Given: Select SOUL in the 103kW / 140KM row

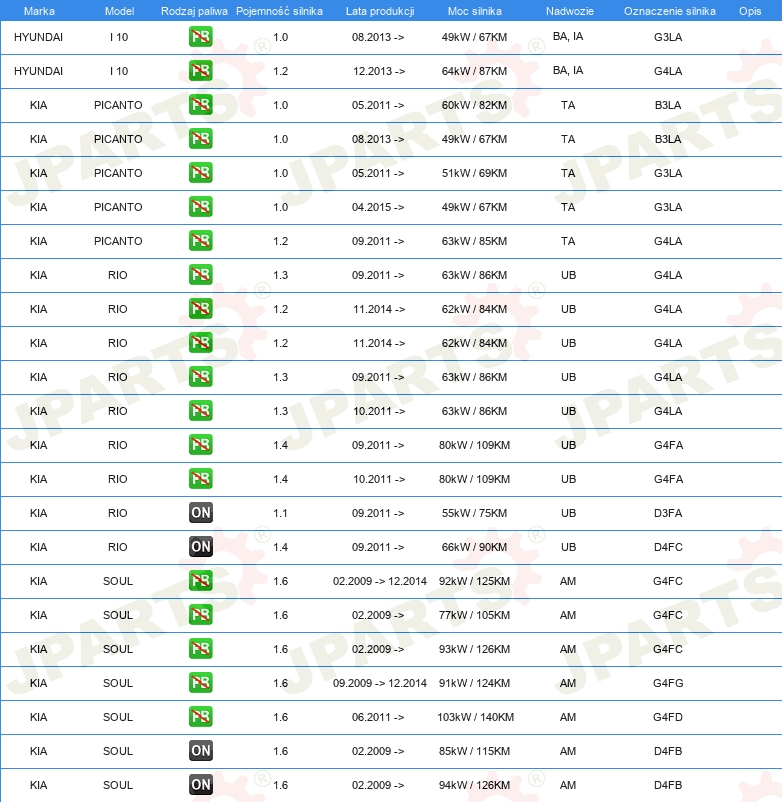Looking at the screenshot, I should tap(118, 718).
